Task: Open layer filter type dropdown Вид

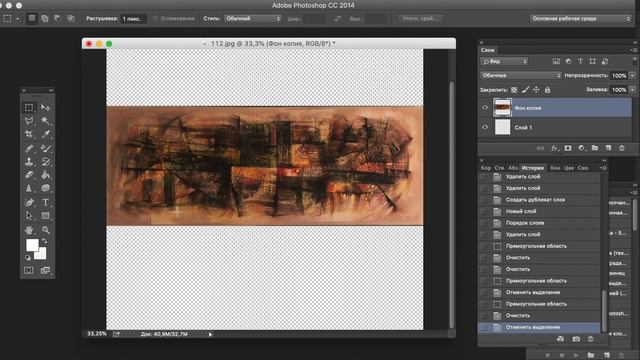Action: pyautogui.click(x=504, y=61)
